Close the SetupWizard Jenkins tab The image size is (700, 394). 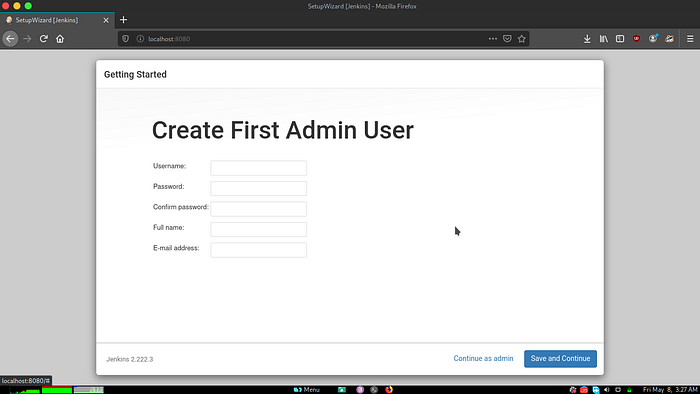pyautogui.click(x=106, y=20)
